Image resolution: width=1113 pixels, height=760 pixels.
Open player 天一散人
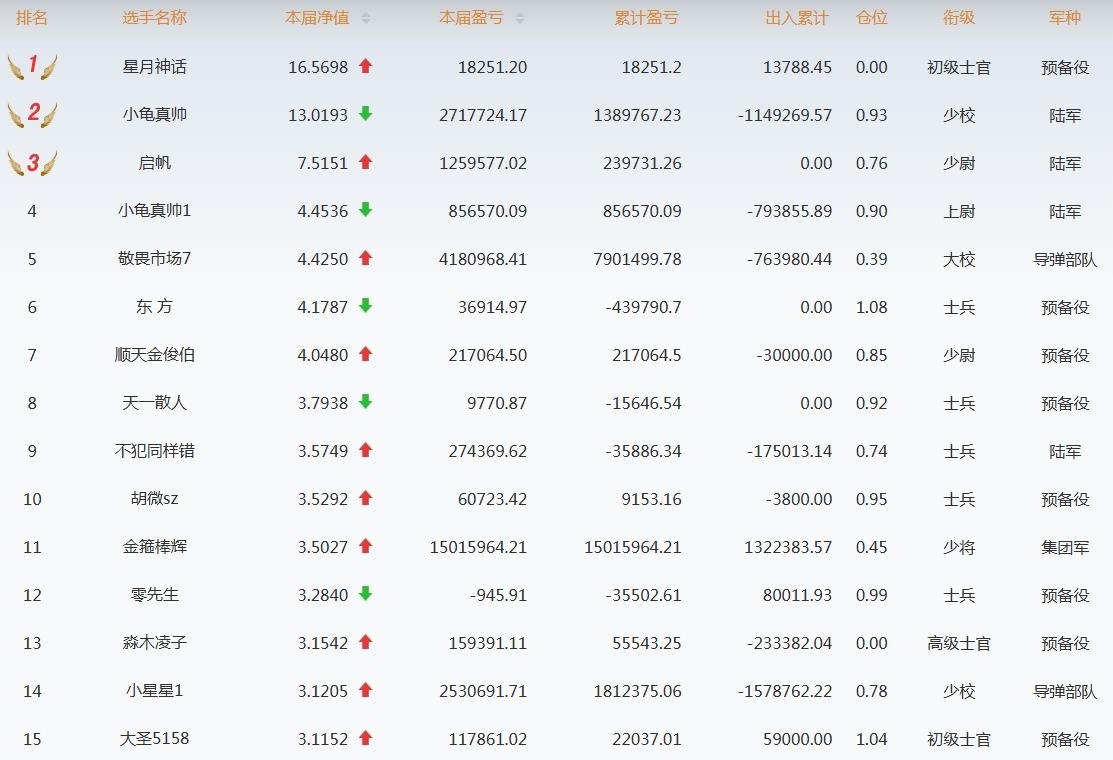coord(154,402)
